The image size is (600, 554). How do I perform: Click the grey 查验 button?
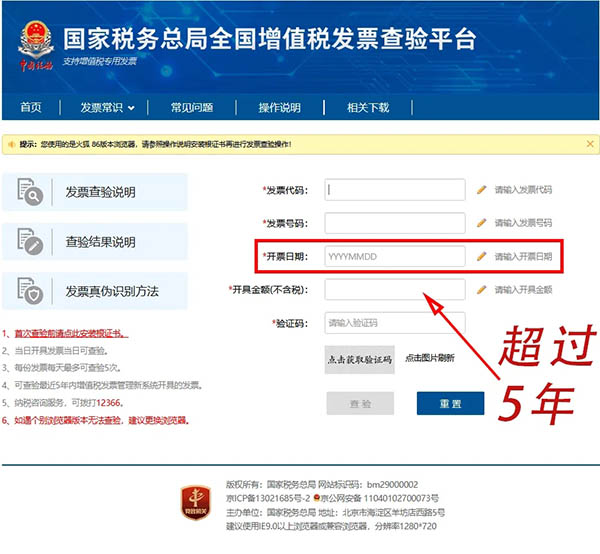tap(360, 403)
